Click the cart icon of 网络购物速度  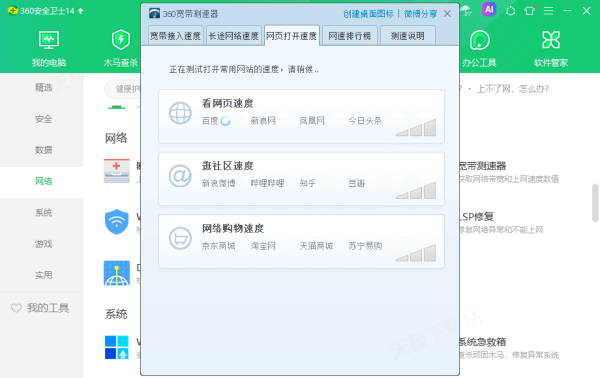(x=180, y=238)
